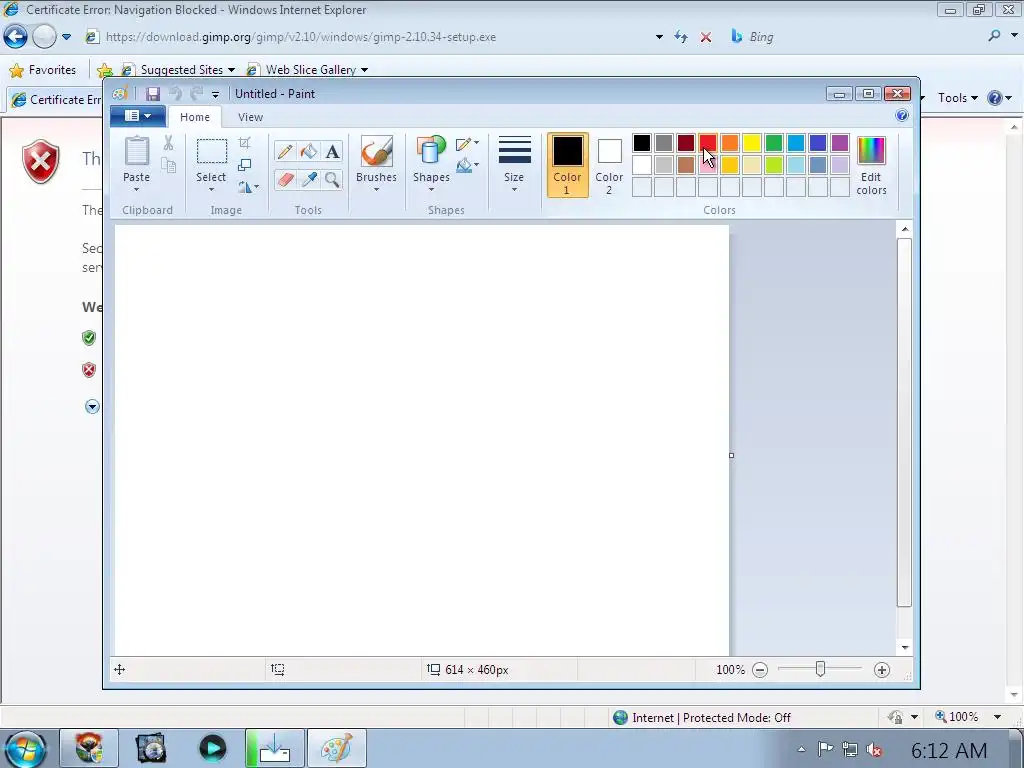
Task: Click the Favorites button in IE
Action: pyautogui.click(x=43, y=70)
